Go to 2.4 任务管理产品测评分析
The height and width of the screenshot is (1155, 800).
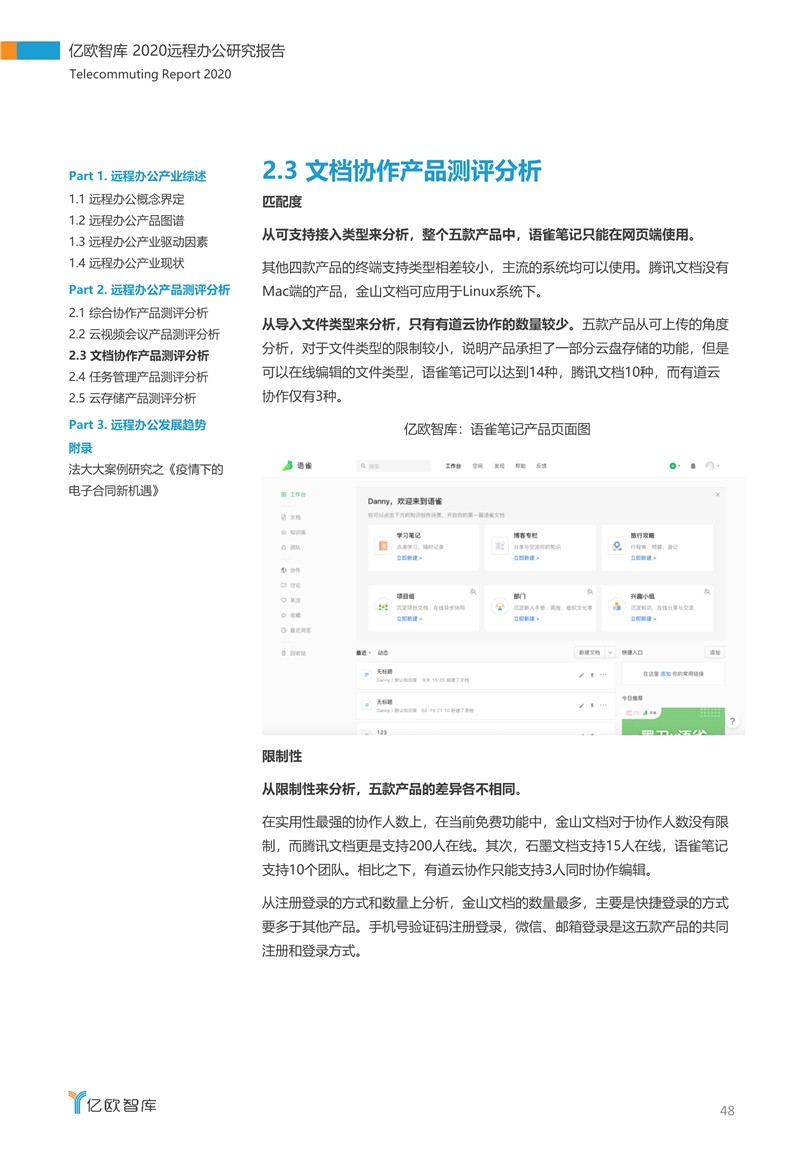coord(138,376)
